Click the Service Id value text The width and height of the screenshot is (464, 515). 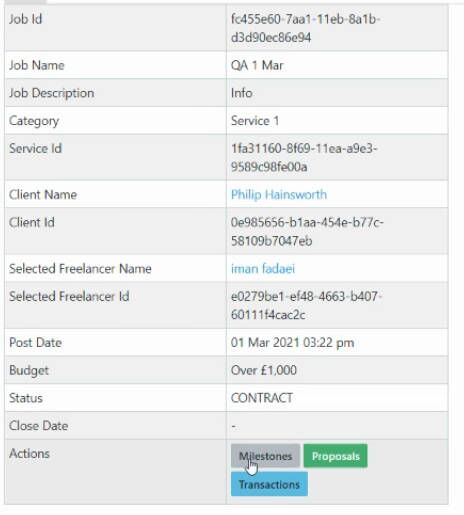click(304, 157)
